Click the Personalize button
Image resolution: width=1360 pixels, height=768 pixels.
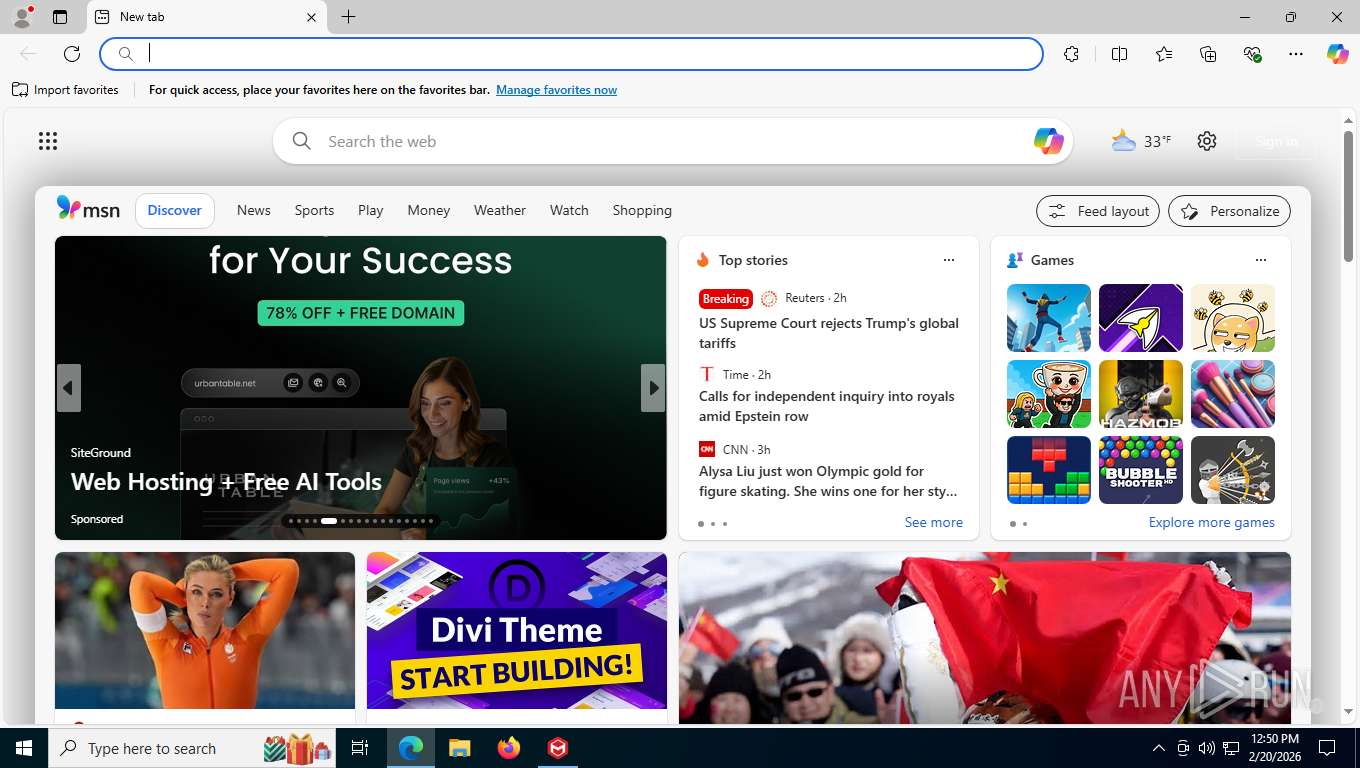pos(1229,211)
